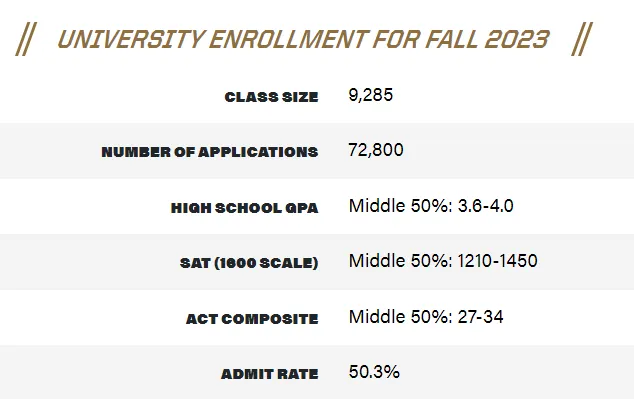Screen dimensions: 634x399
Task: Click 'Middle 50%' in the ACT row
Action: pyautogui.click(x=400, y=317)
